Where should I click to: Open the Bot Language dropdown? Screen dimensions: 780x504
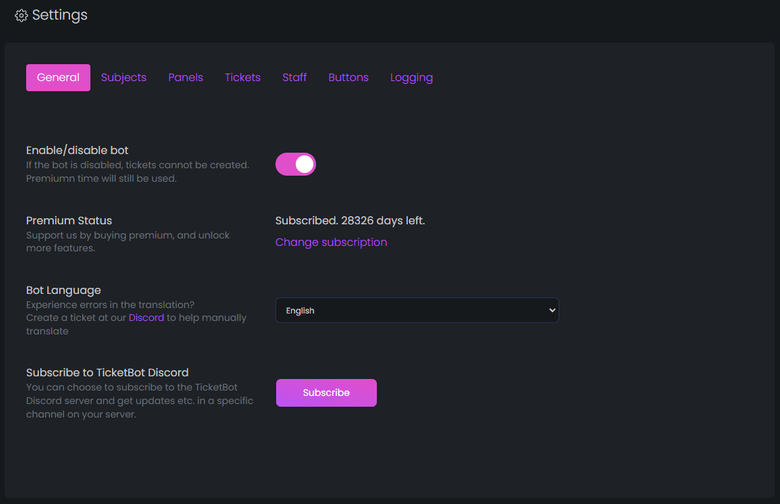416,310
